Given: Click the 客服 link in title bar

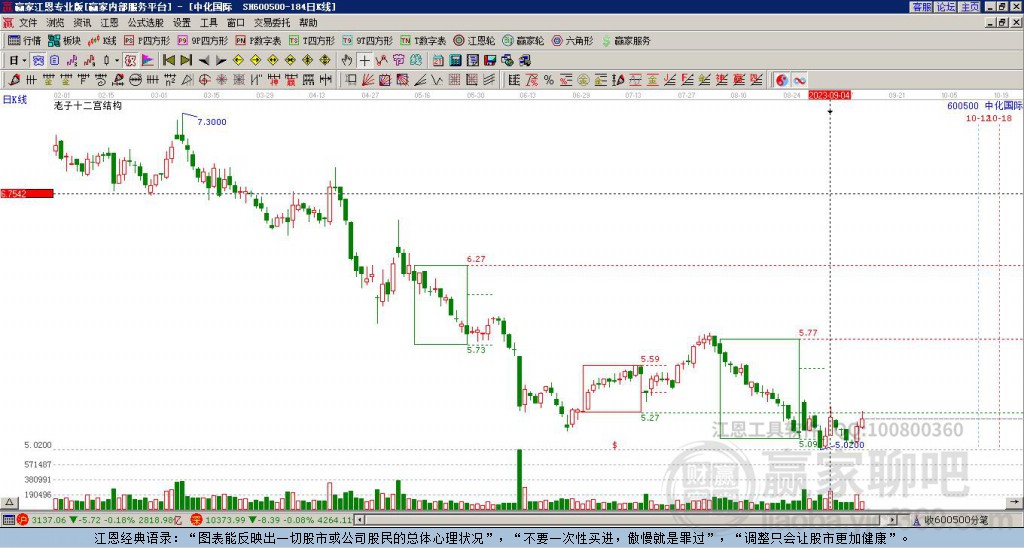Looking at the screenshot, I should click(921, 7).
